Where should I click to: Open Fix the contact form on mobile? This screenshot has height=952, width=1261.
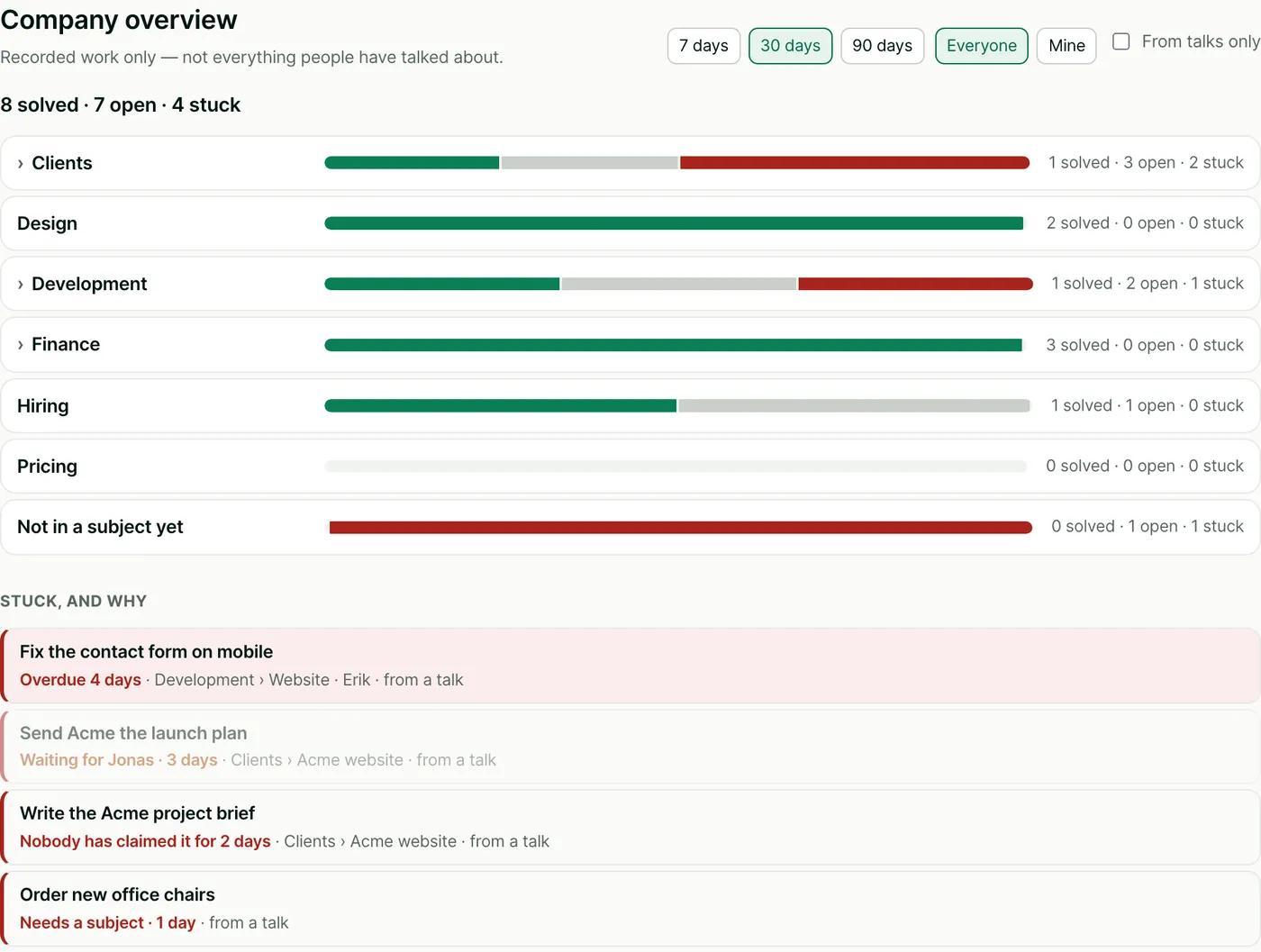[630, 666]
